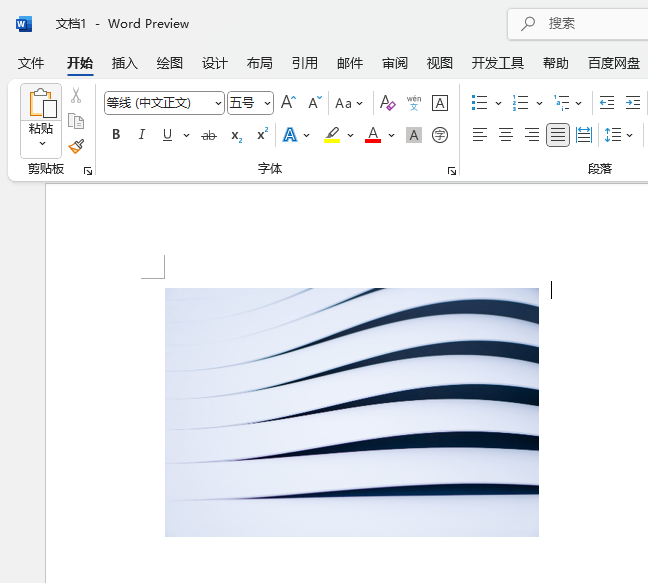Open the 剪贴板 pane launcher
Screen dimensions: 648x583
point(88,171)
